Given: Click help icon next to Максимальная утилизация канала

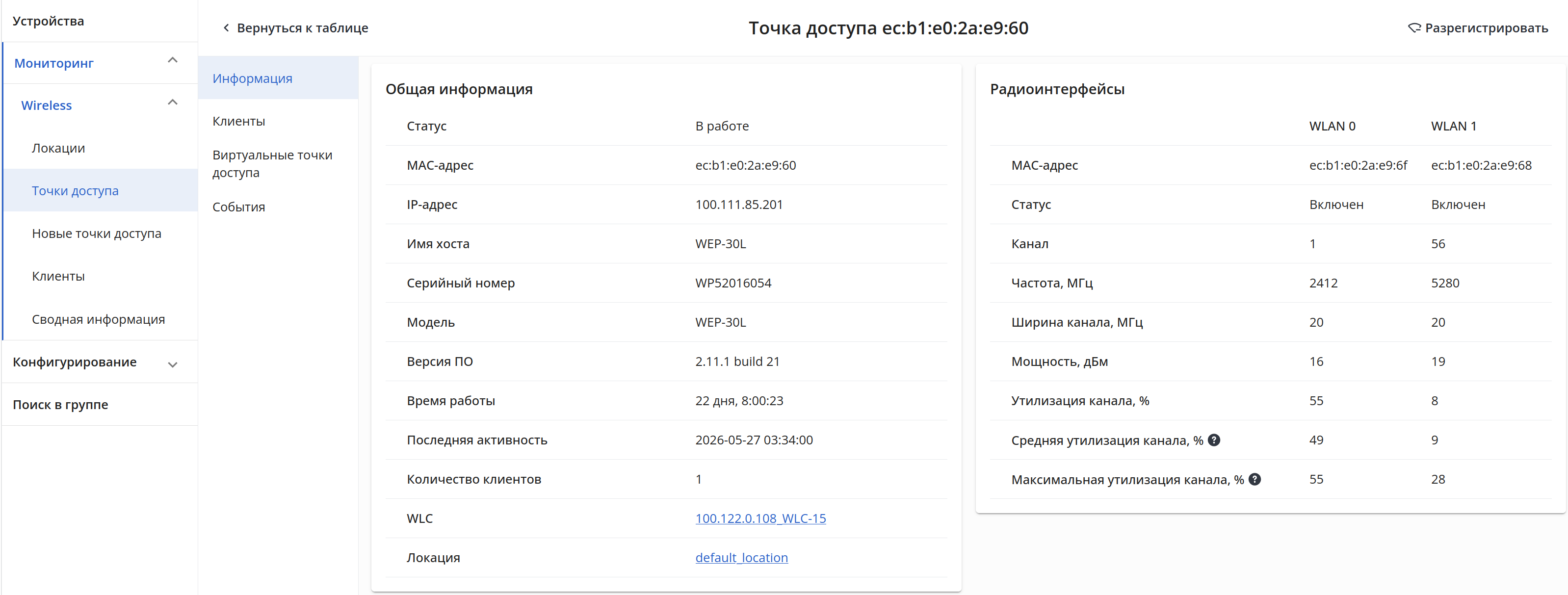Looking at the screenshot, I should 1254,479.
